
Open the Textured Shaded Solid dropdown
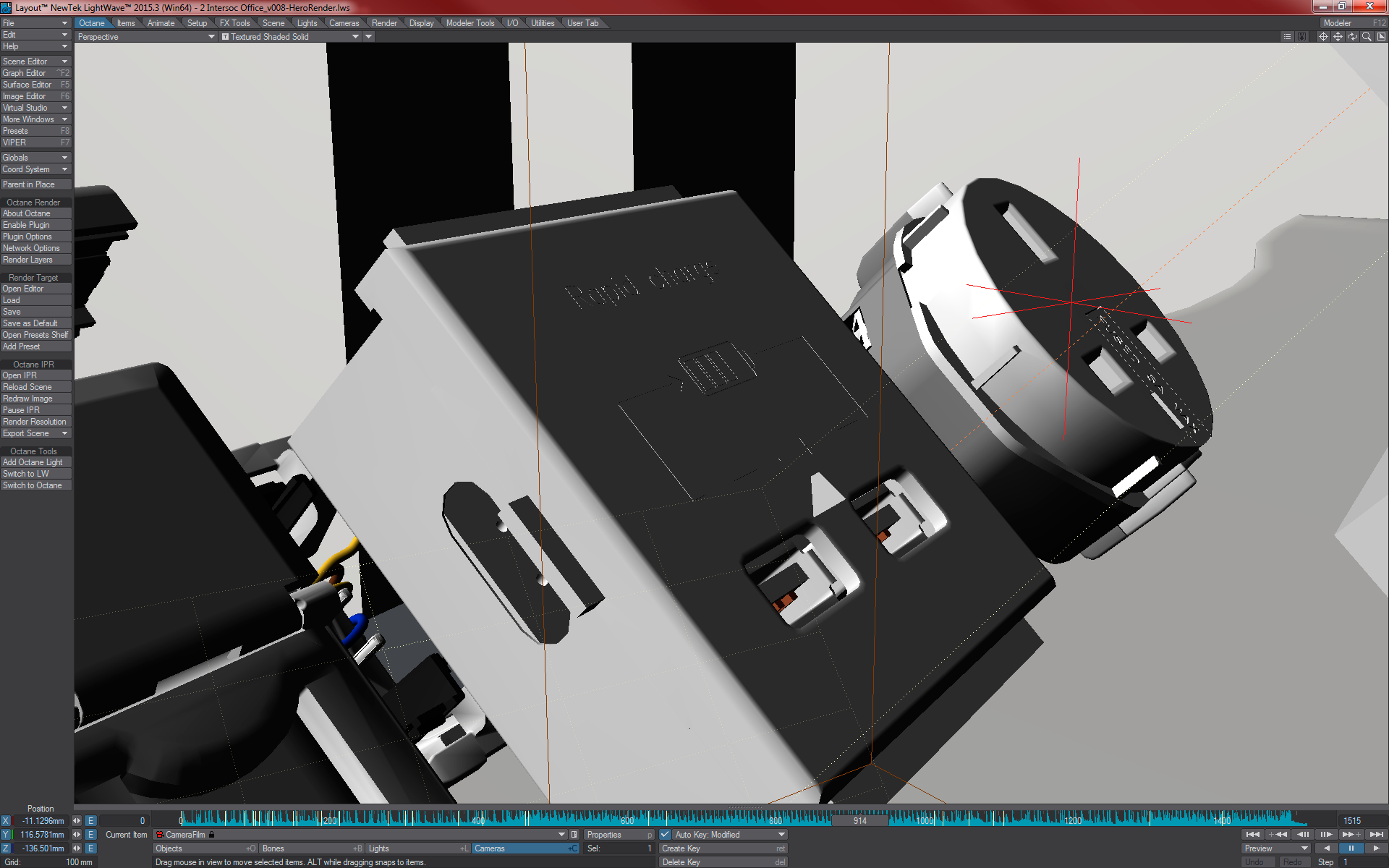point(289,37)
